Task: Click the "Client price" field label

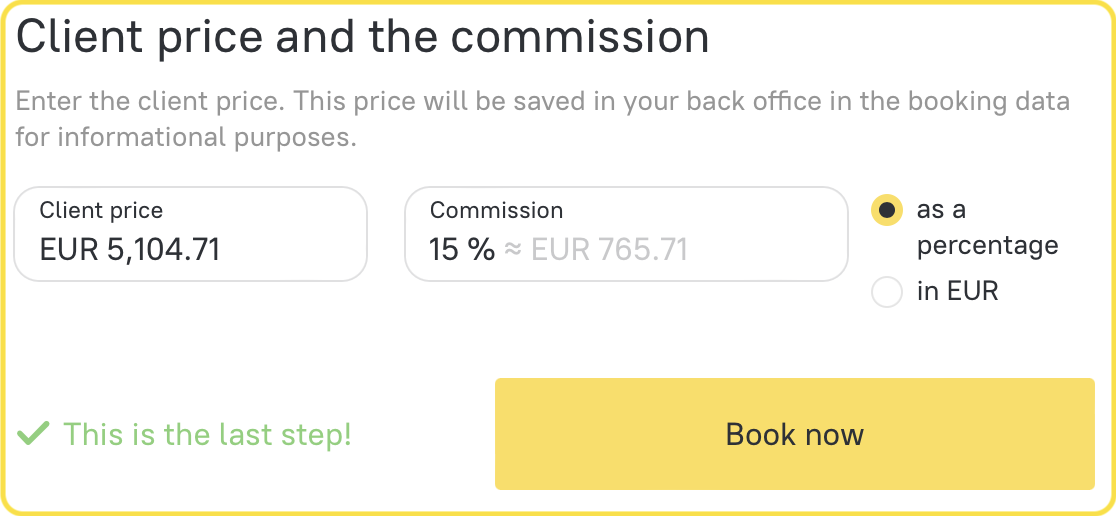Action: pyautogui.click(x=101, y=211)
